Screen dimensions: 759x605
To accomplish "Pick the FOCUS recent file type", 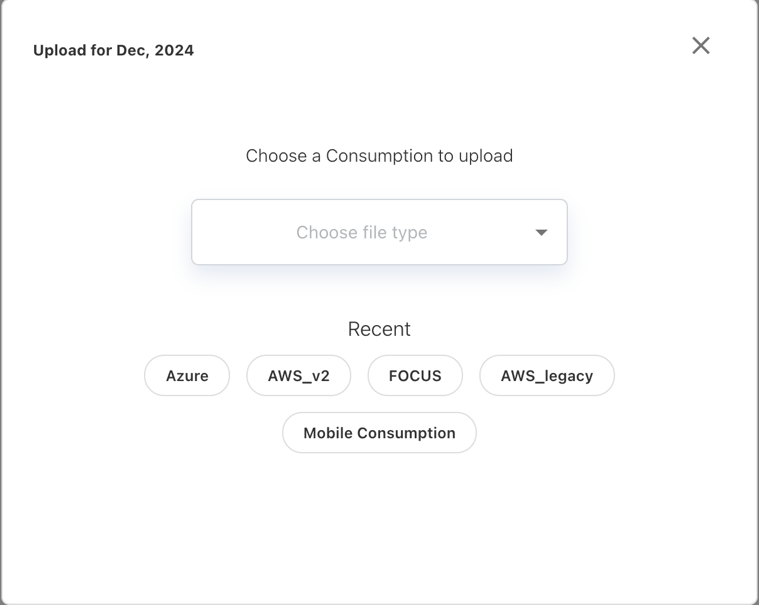I will 415,376.
